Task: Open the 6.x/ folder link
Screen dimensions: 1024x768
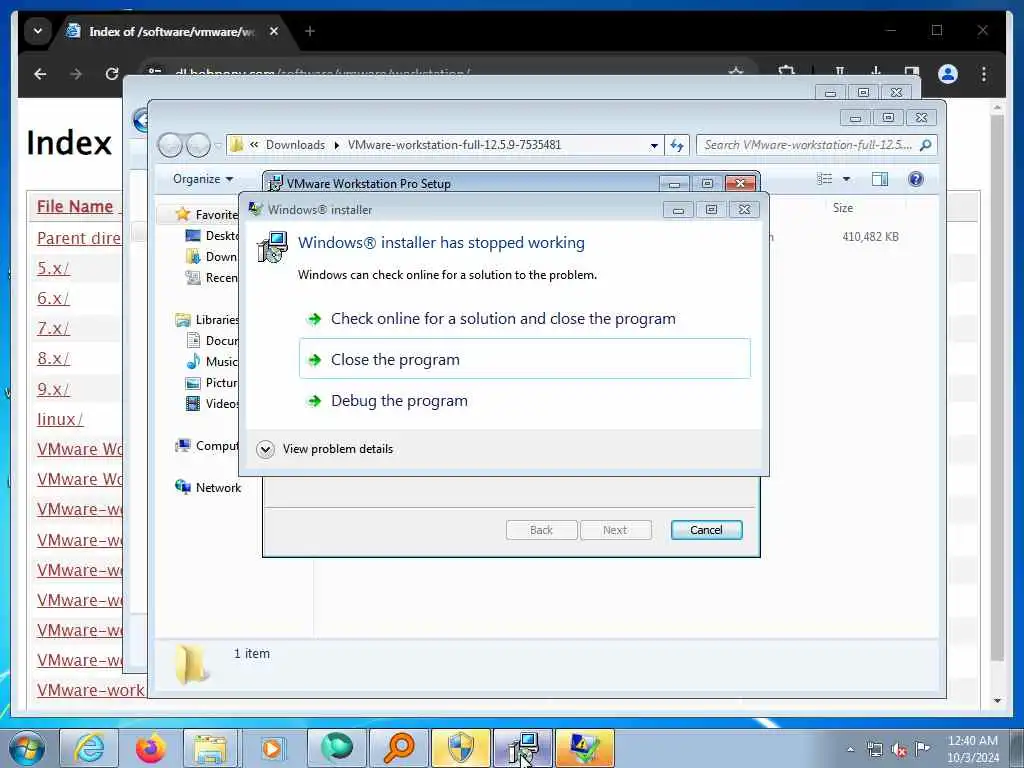Action: coord(54,298)
